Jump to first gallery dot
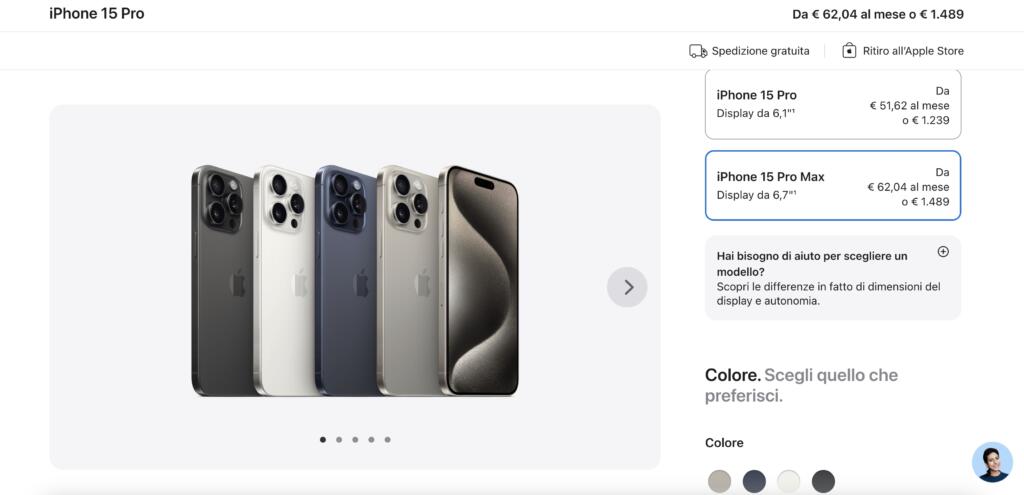 (323, 439)
